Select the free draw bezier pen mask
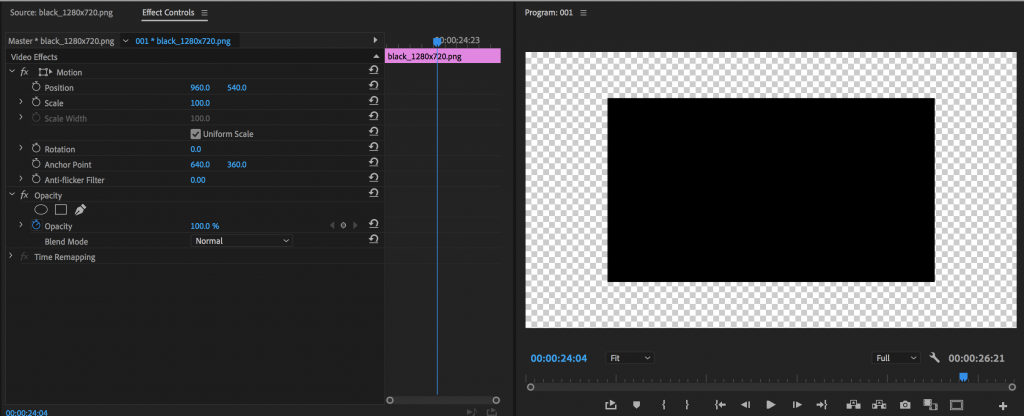This screenshot has width=1024, height=416. point(80,210)
